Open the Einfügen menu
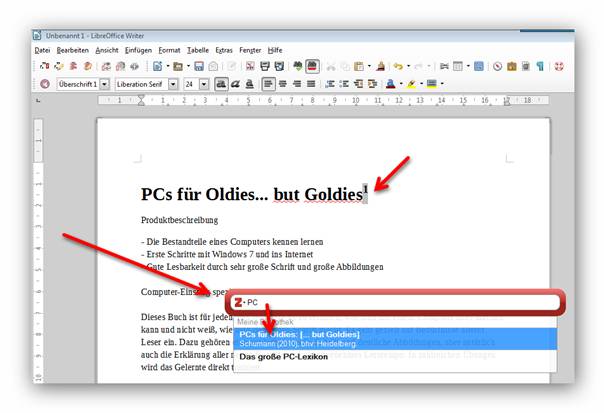Image resolution: width=604 pixels, height=413 pixels. point(138,50)
